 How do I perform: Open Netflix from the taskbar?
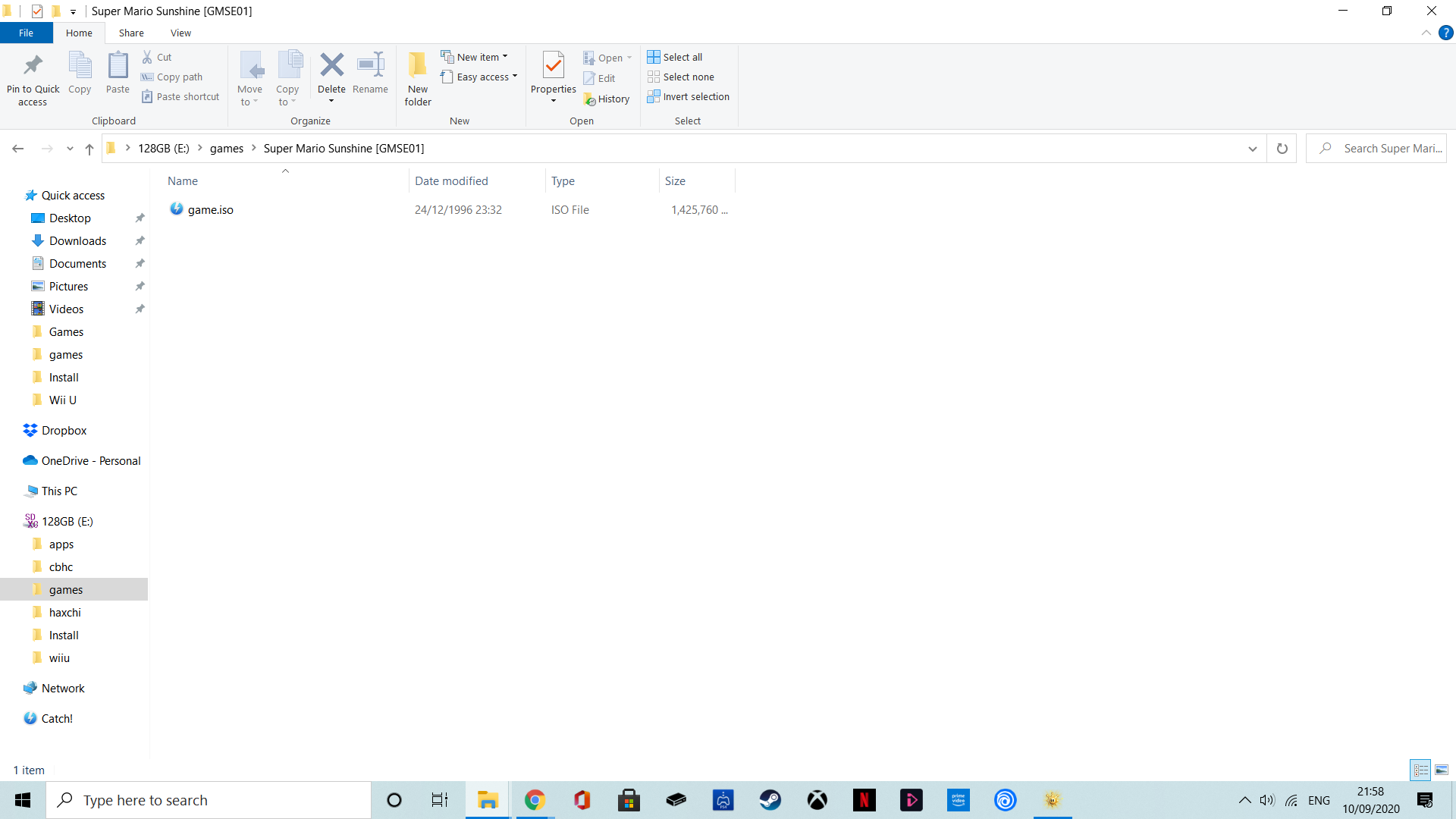tap(864, 800)
